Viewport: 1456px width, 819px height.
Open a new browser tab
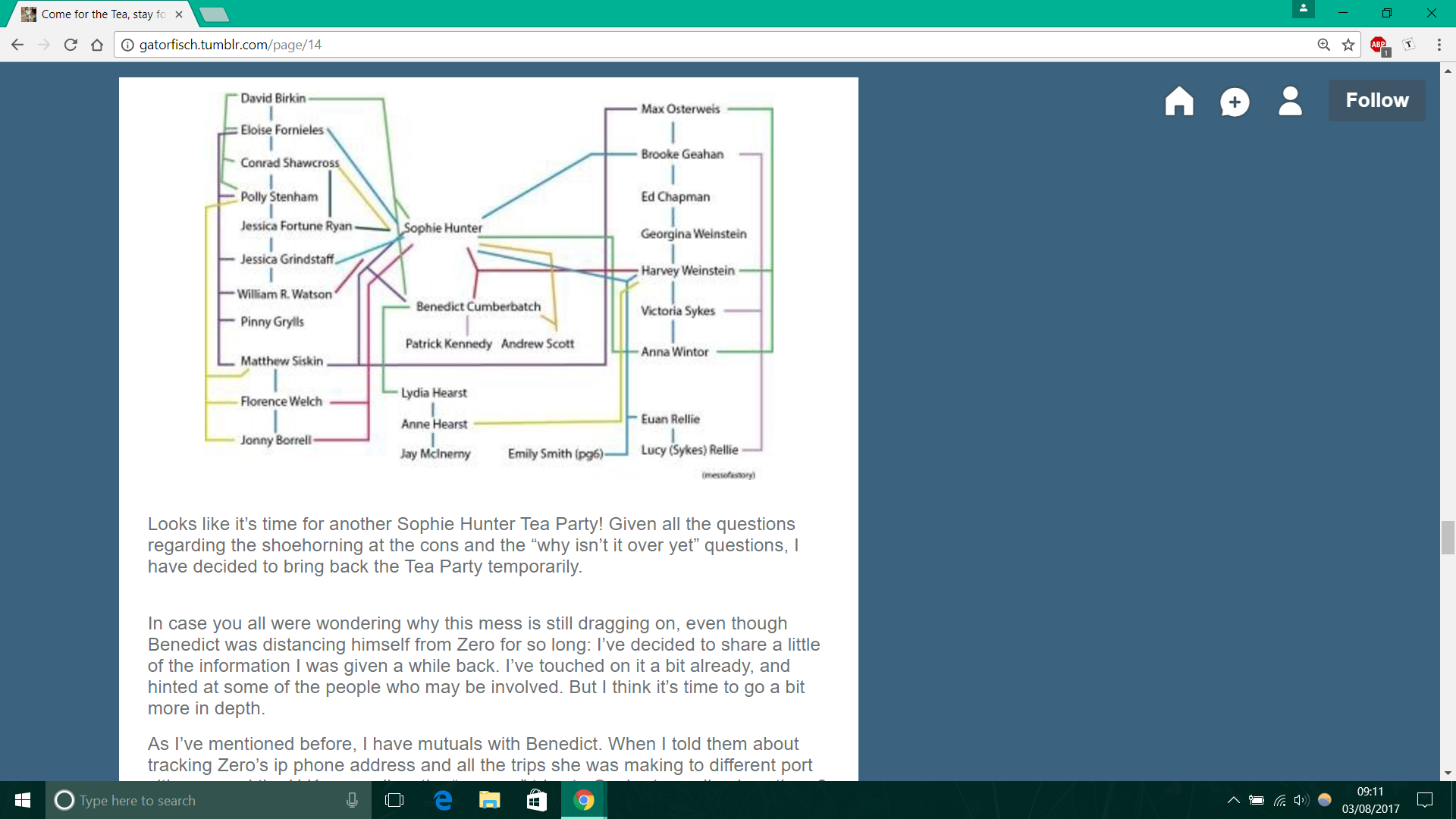(215, 14)
